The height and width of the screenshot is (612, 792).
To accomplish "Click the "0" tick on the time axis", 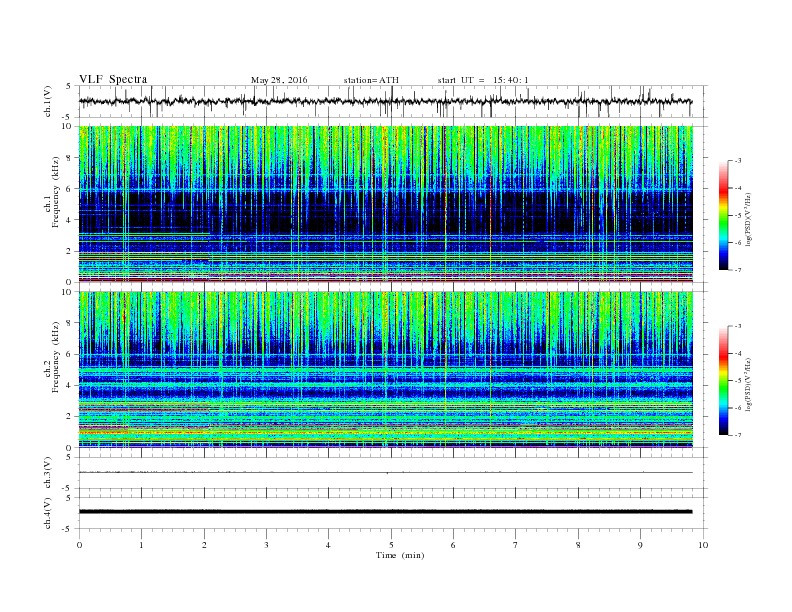I will [x=79, y=545].
